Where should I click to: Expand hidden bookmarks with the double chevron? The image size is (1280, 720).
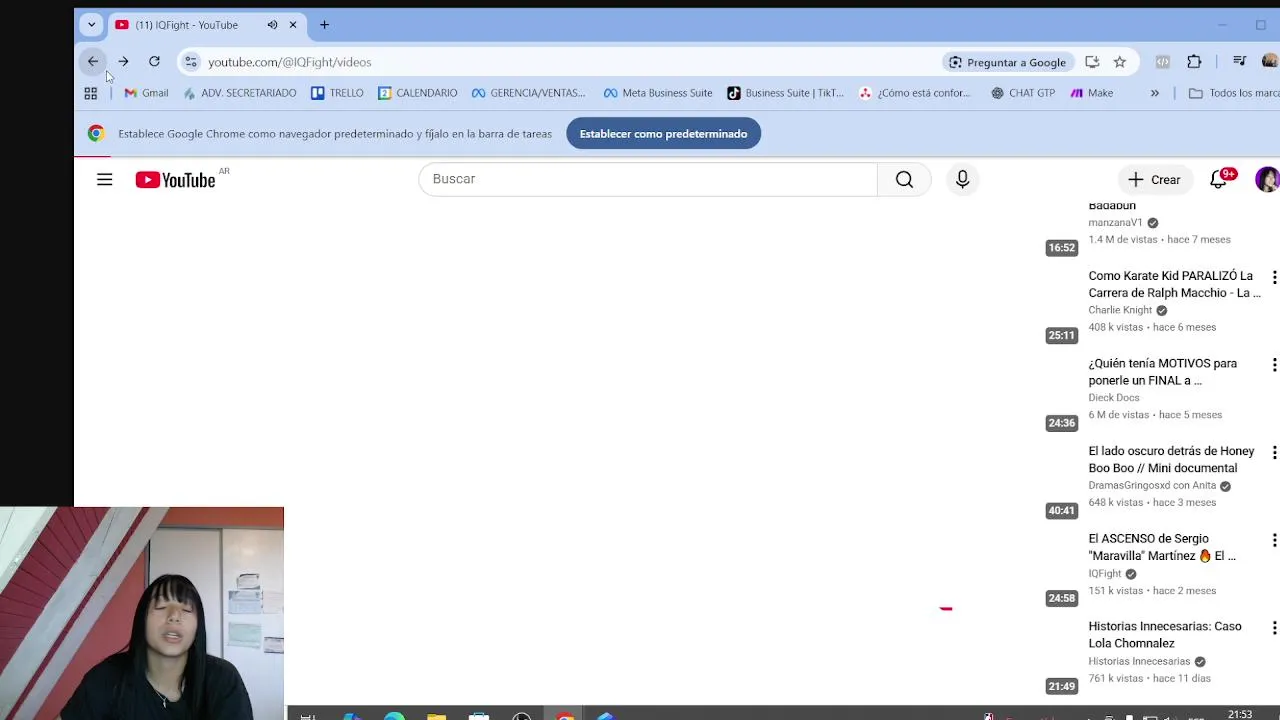(x=1155, y=93)
